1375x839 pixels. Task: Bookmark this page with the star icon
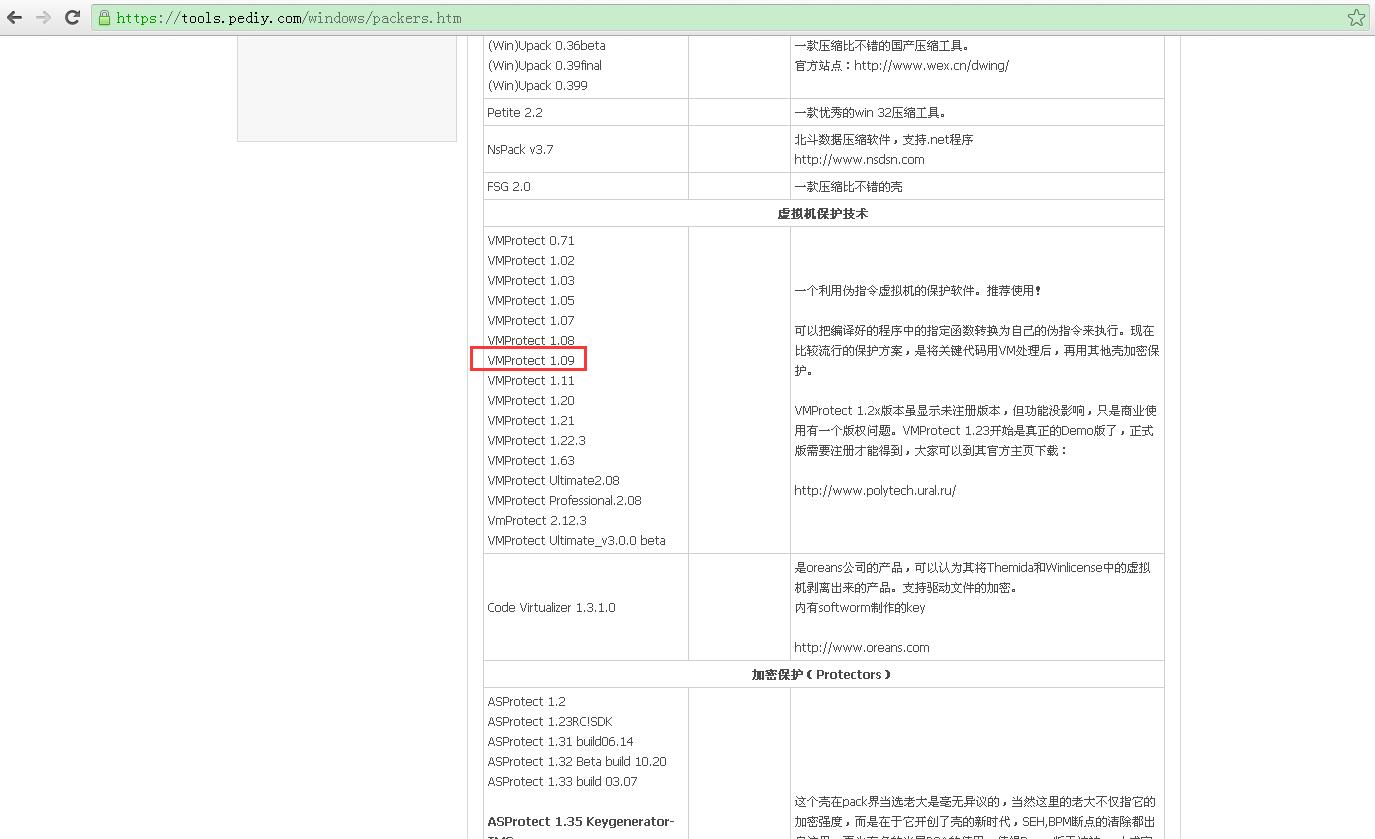[x=1356, y=18]
